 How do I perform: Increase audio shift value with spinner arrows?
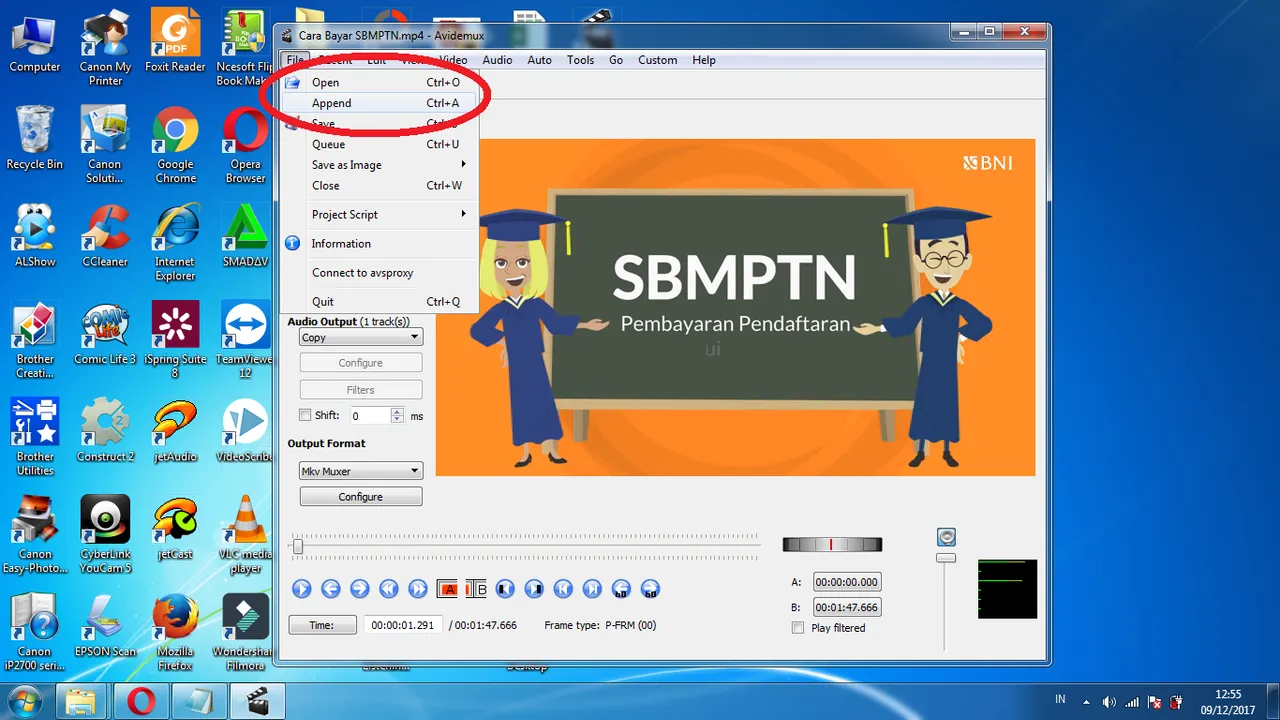(397, 412)
